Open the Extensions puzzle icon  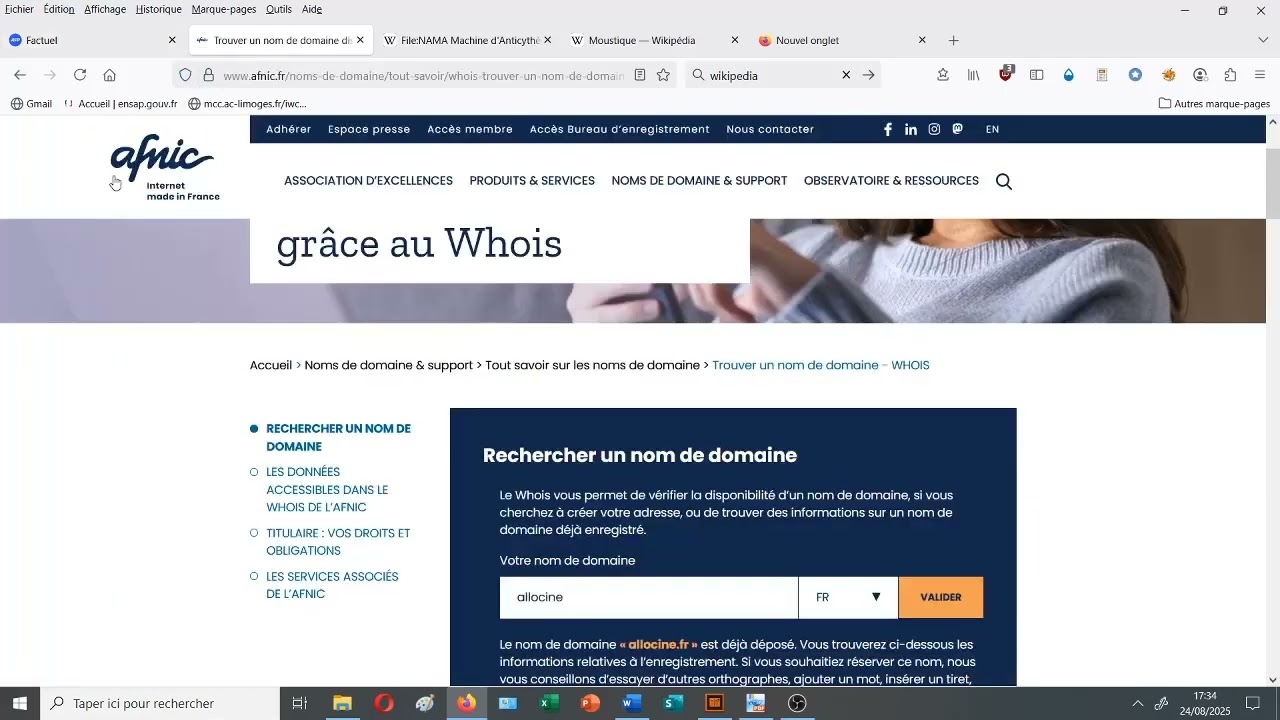[1231, 75]
